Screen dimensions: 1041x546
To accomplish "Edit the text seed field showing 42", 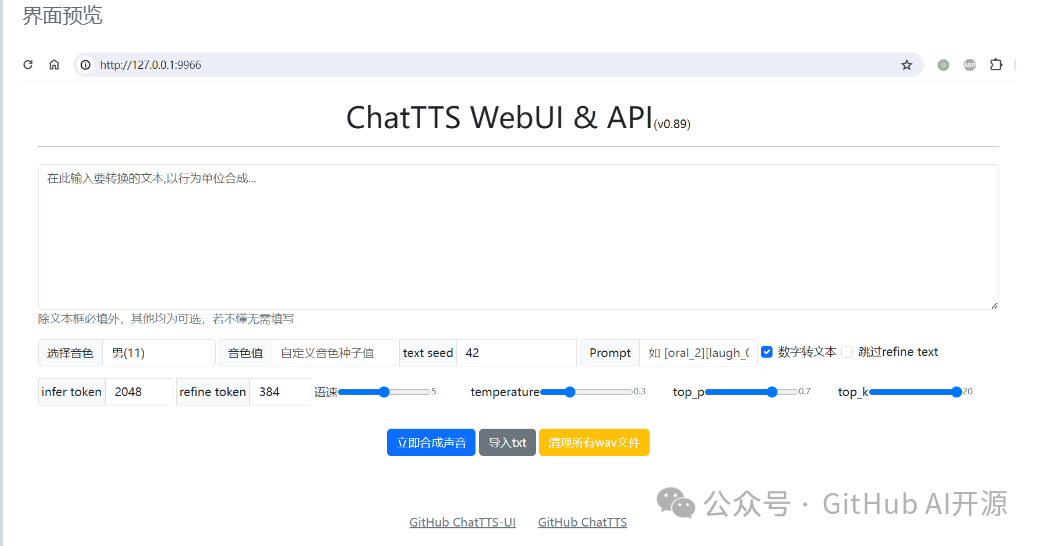I will [x=516, y=353].
